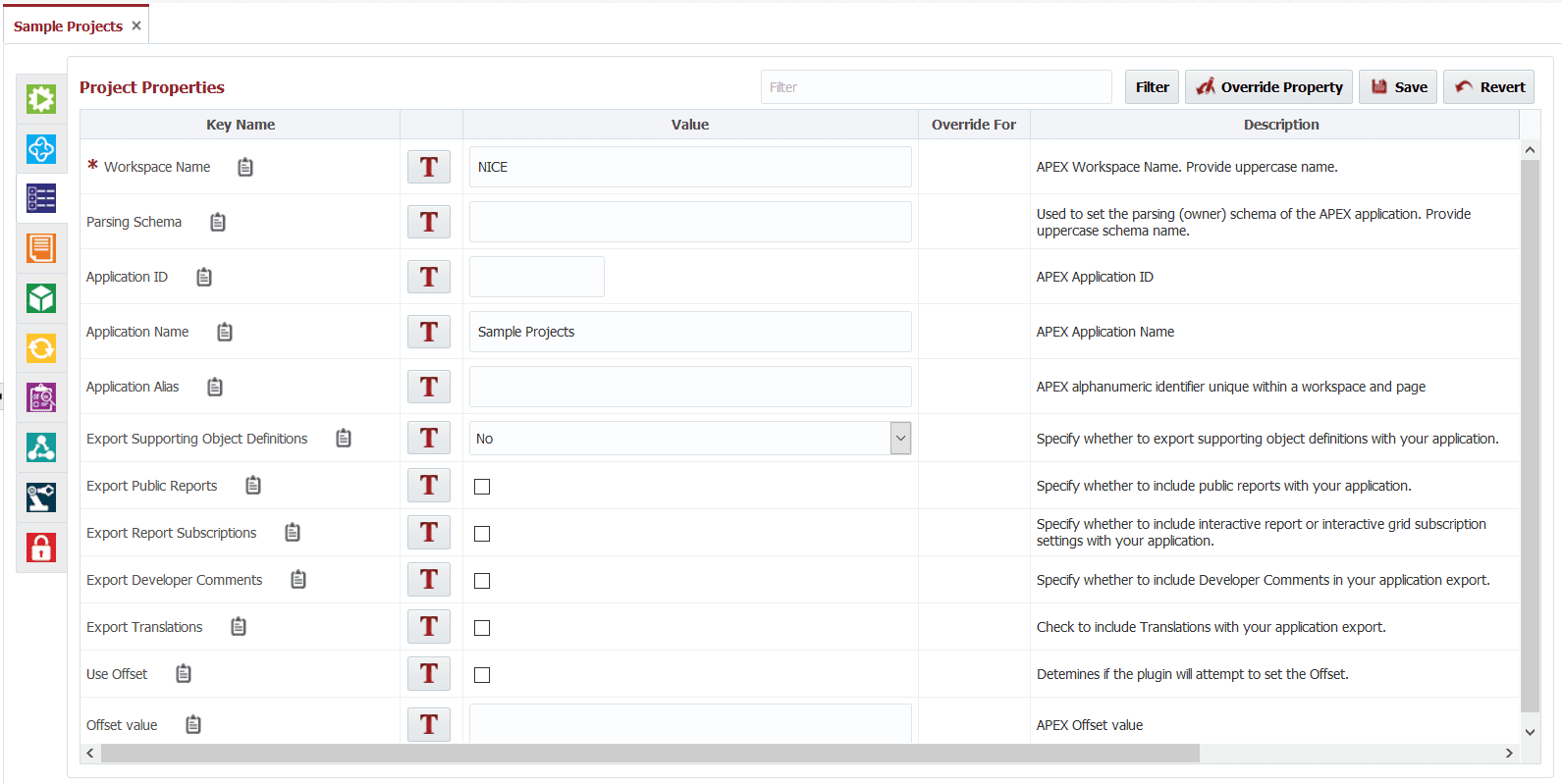The image size is (1562, 784).
Task: Click the Revert button
Action: 1488,86
